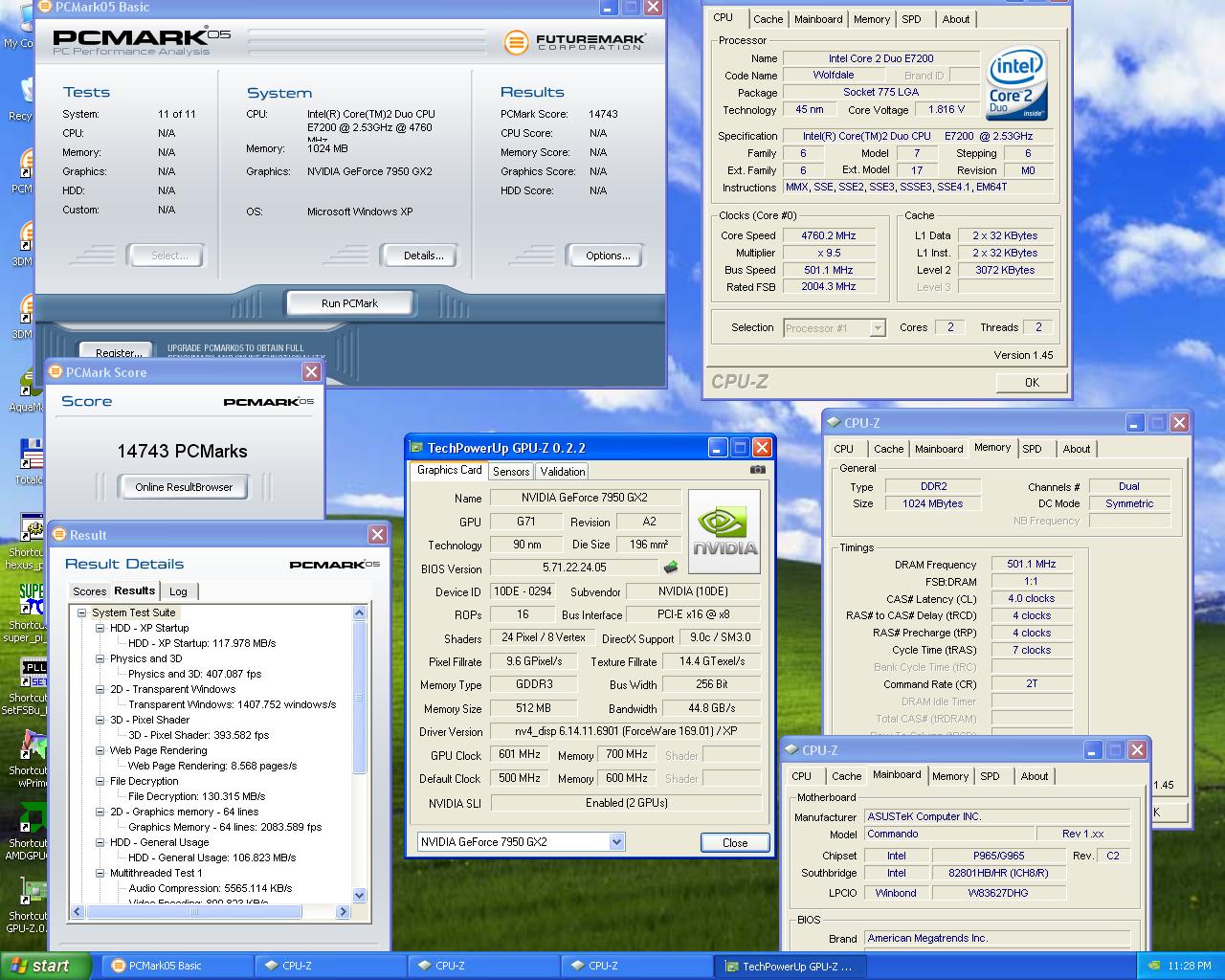
Task: Click the Register... button in PCMark05
Action: point(119,352)
